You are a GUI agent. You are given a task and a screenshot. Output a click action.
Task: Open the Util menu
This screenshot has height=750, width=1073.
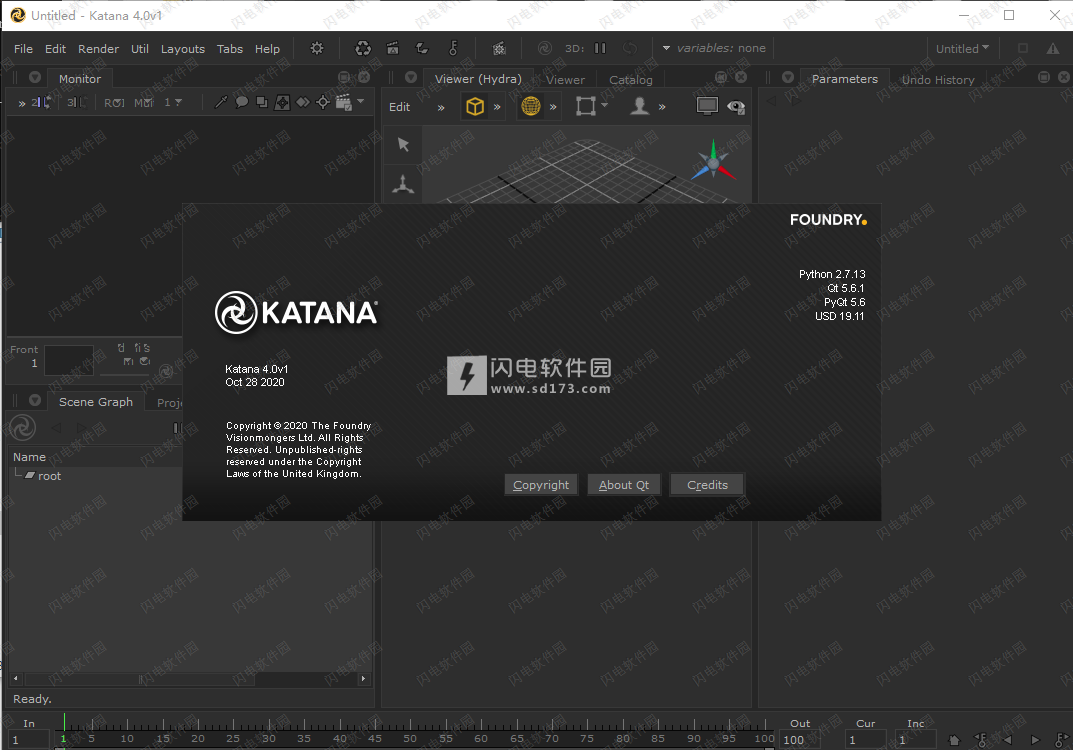click(140, 49)
